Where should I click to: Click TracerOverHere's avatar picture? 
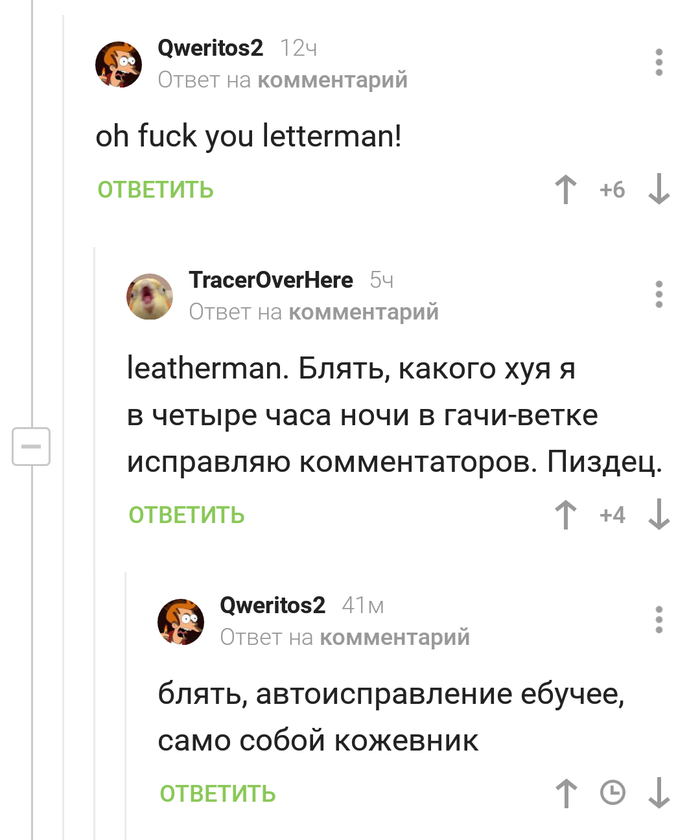pos(150,296)
